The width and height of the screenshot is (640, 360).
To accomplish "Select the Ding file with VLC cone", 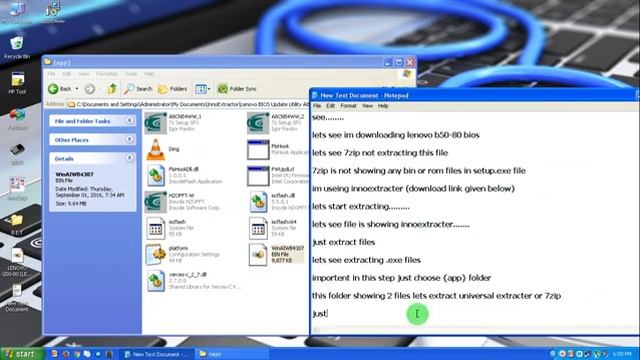I will pos(156,149).
